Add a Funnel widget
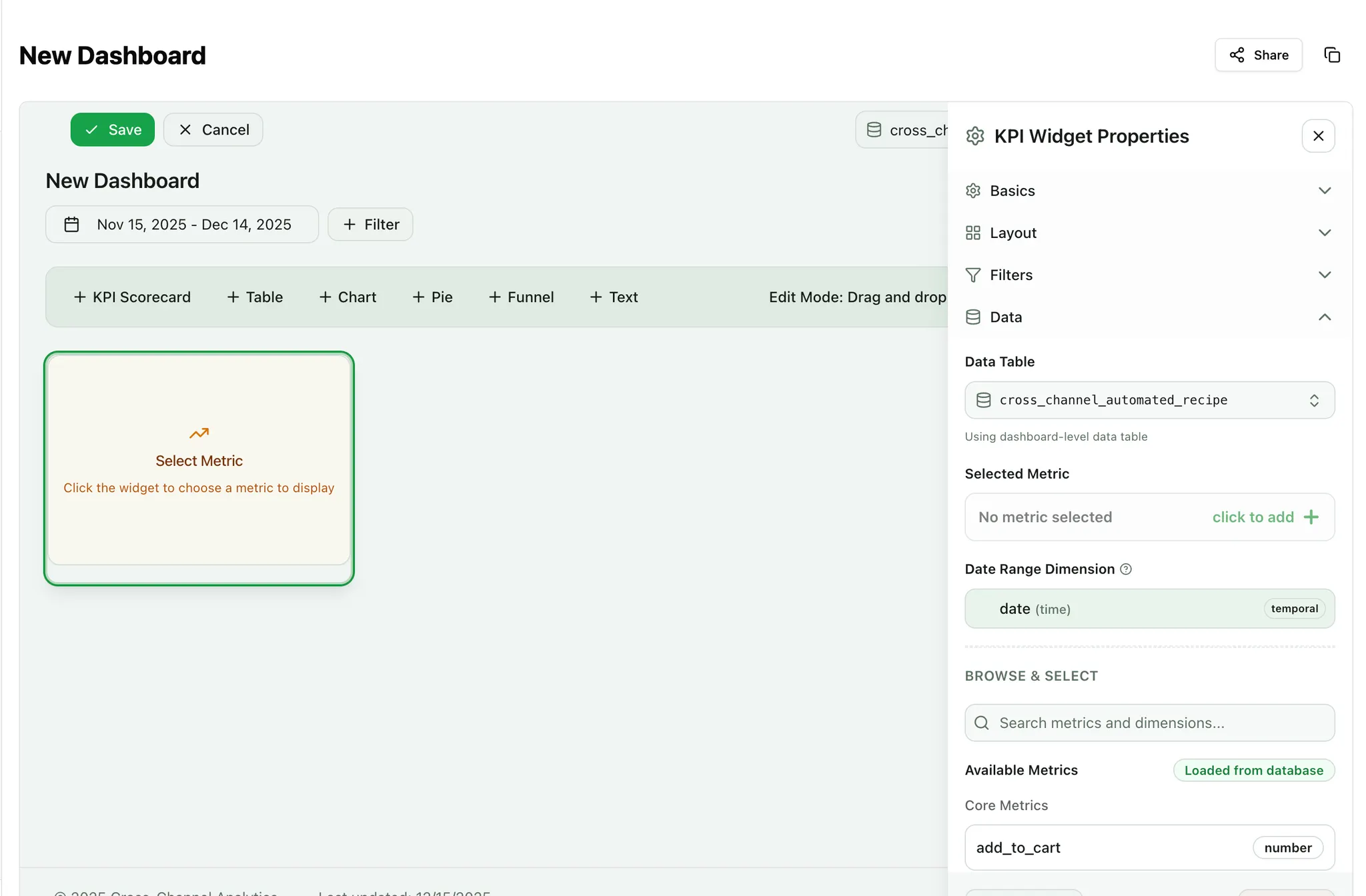The image size is (1366, 896). click(521, 297)
